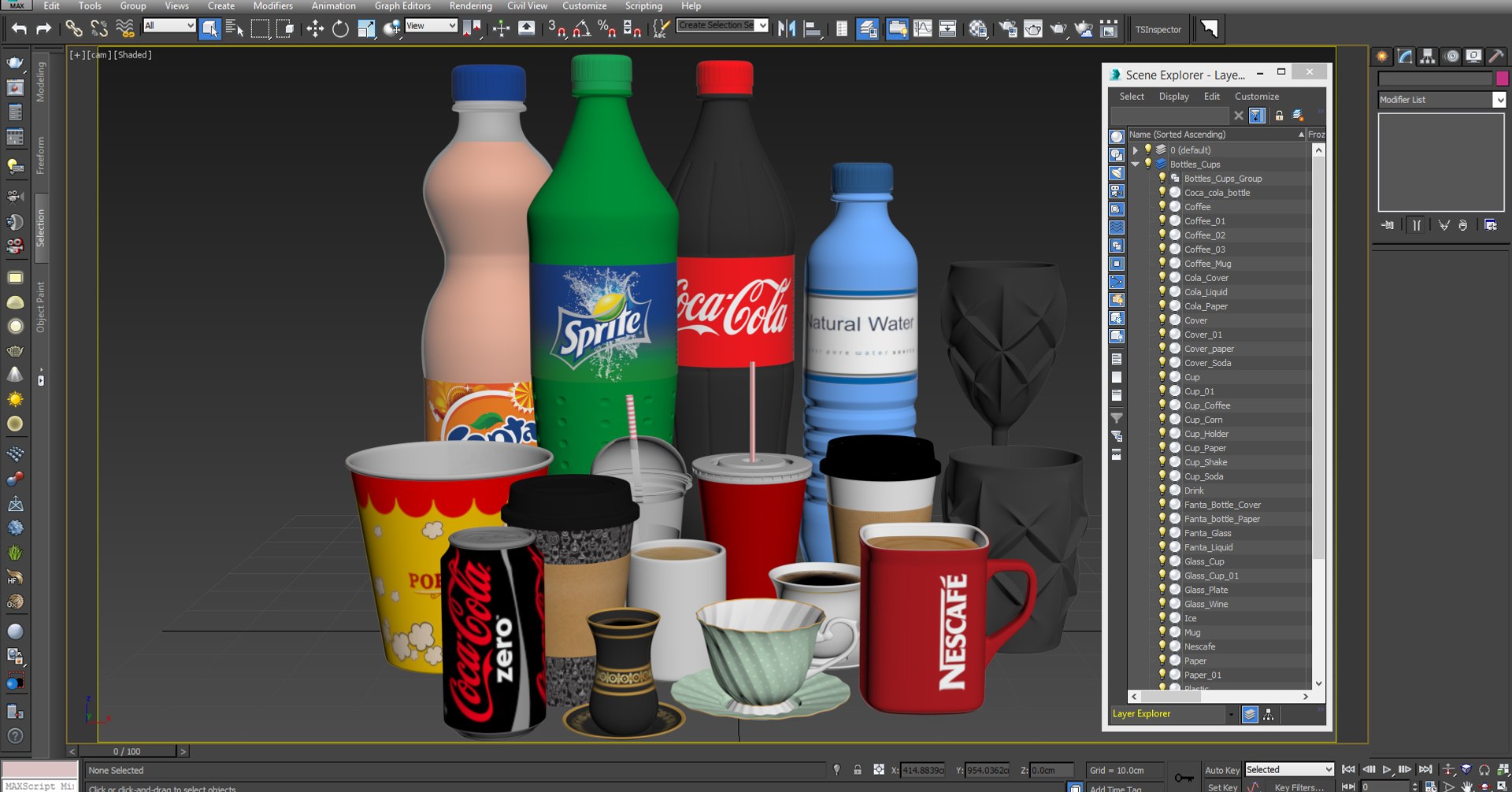Click the X coordinate input field

922,770
